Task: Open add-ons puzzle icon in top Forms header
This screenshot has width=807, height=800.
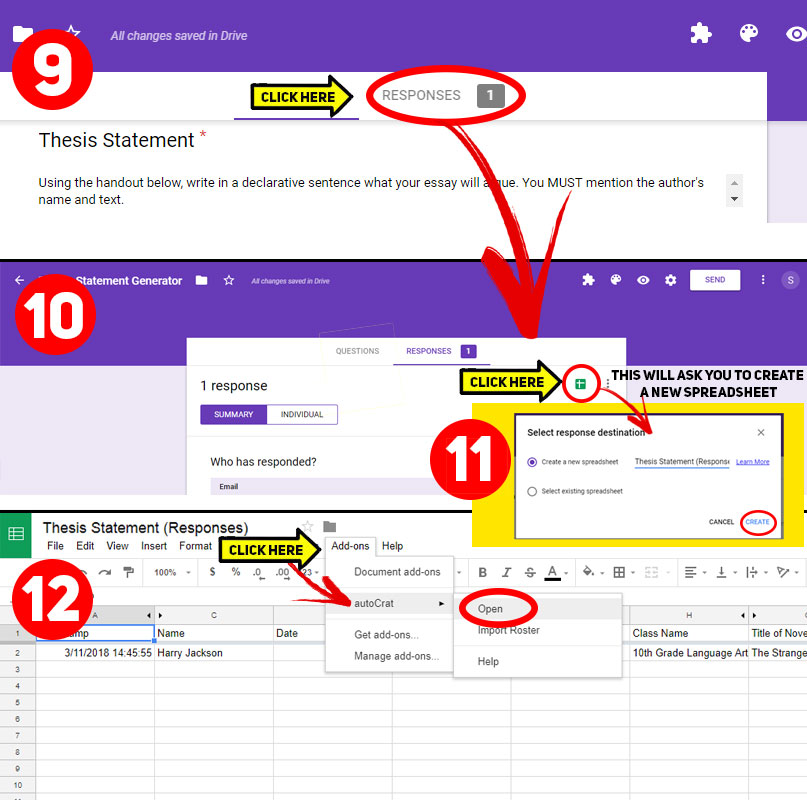Action: click(x=700, y=33)
